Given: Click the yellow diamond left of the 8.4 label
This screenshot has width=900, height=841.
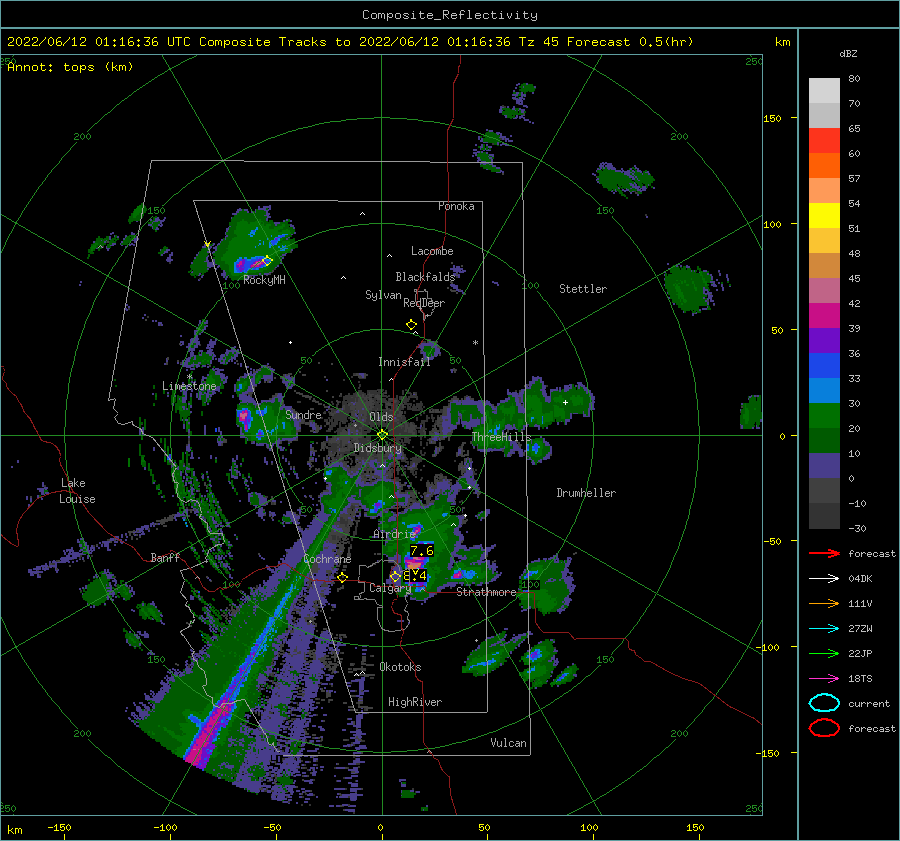Looking at the screenshot, I should [x=395, y=576].
